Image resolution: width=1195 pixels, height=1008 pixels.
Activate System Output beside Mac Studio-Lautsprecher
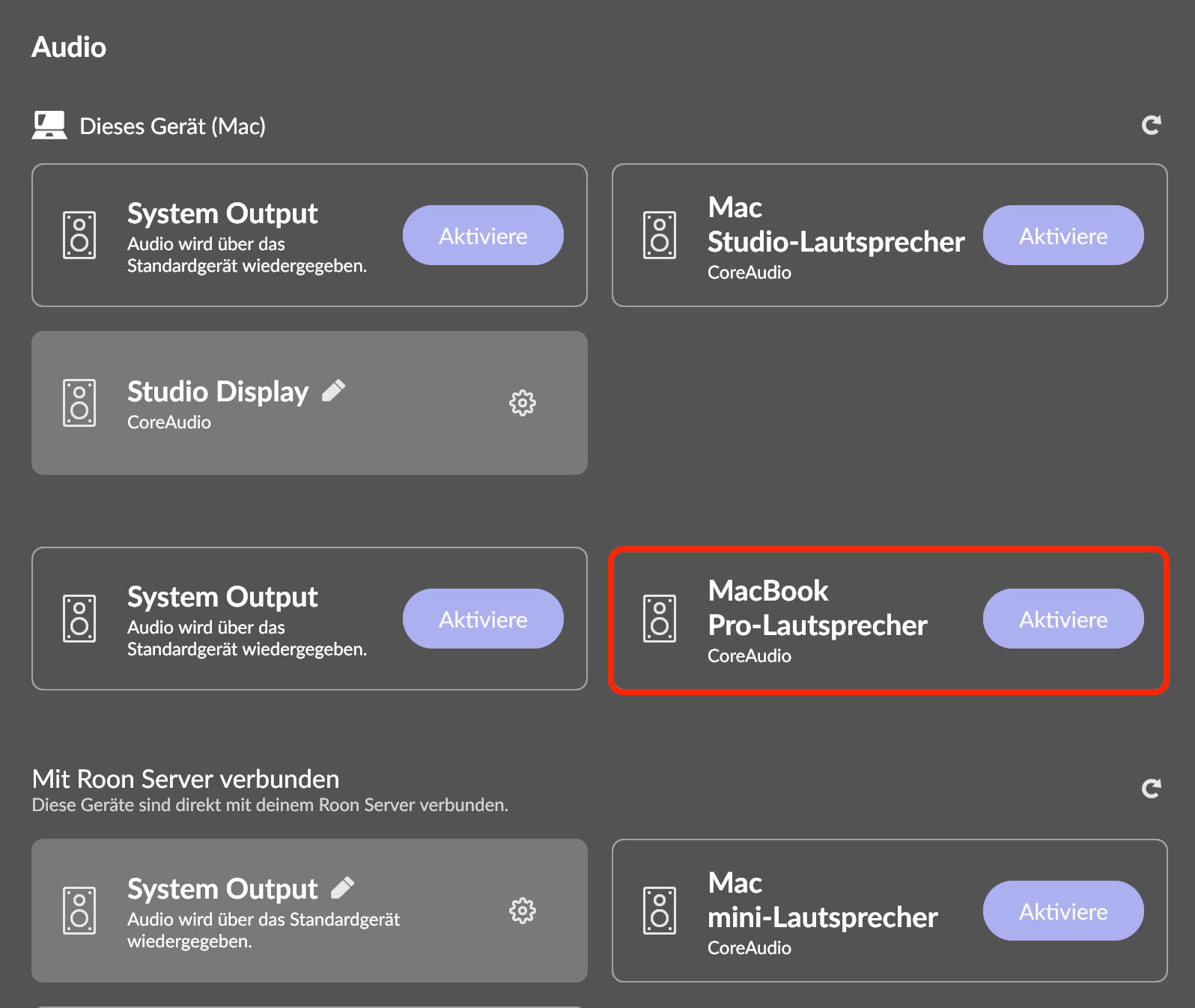(483, 235)
